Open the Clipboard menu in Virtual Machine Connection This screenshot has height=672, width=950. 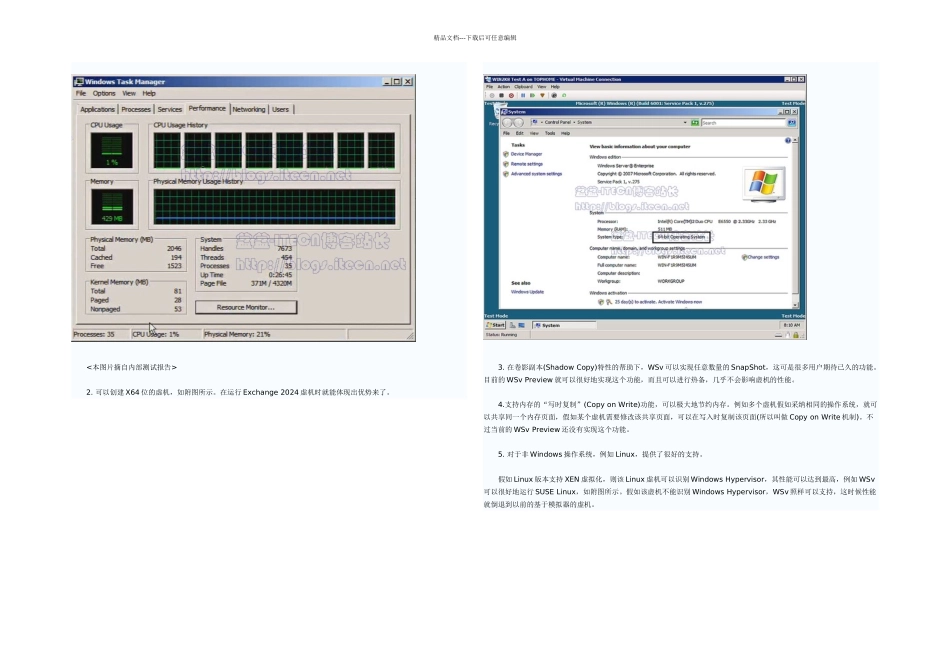tap(523, 87)
